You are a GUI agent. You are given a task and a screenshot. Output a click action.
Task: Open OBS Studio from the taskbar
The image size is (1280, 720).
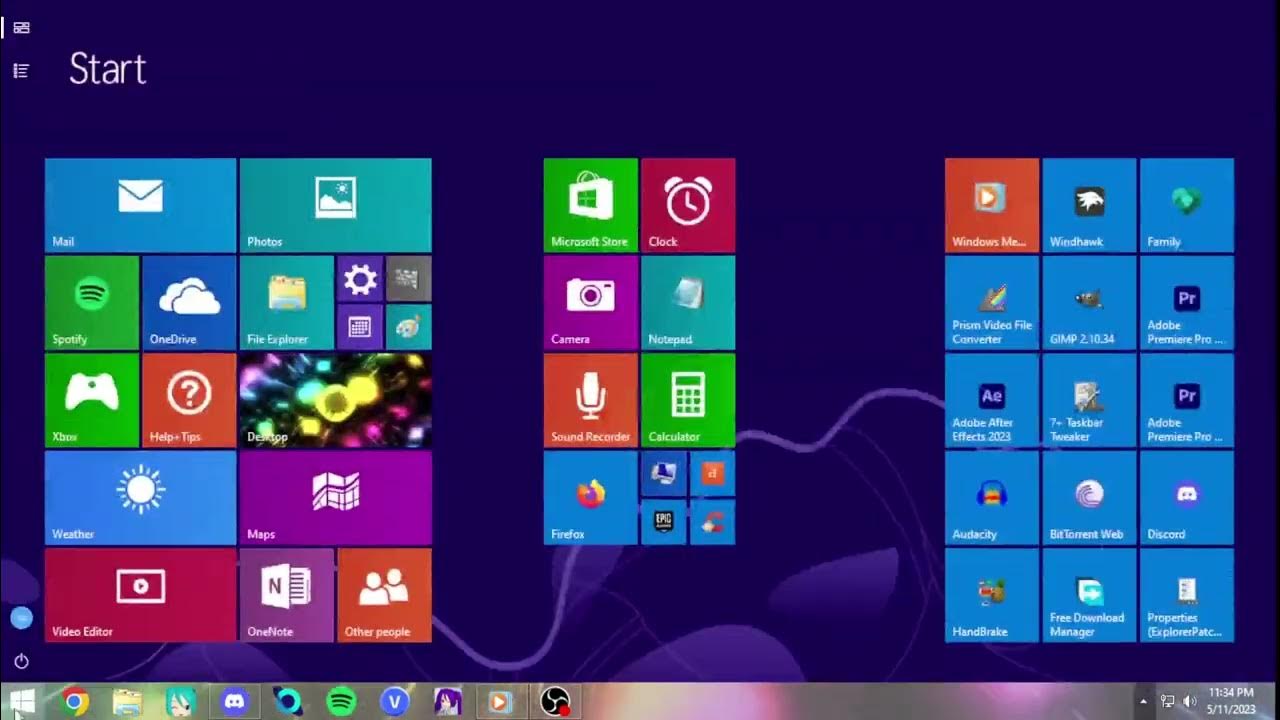[x=555, y=702]
